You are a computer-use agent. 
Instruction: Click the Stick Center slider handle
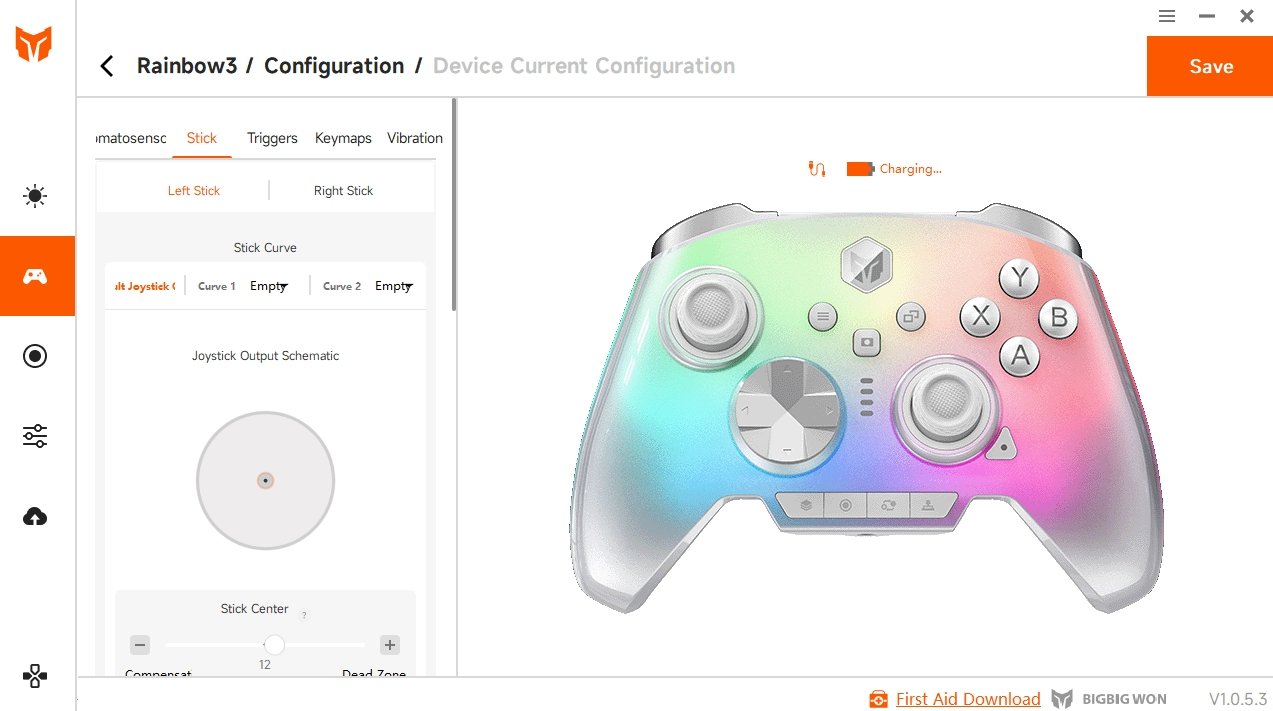click(274, 645)
